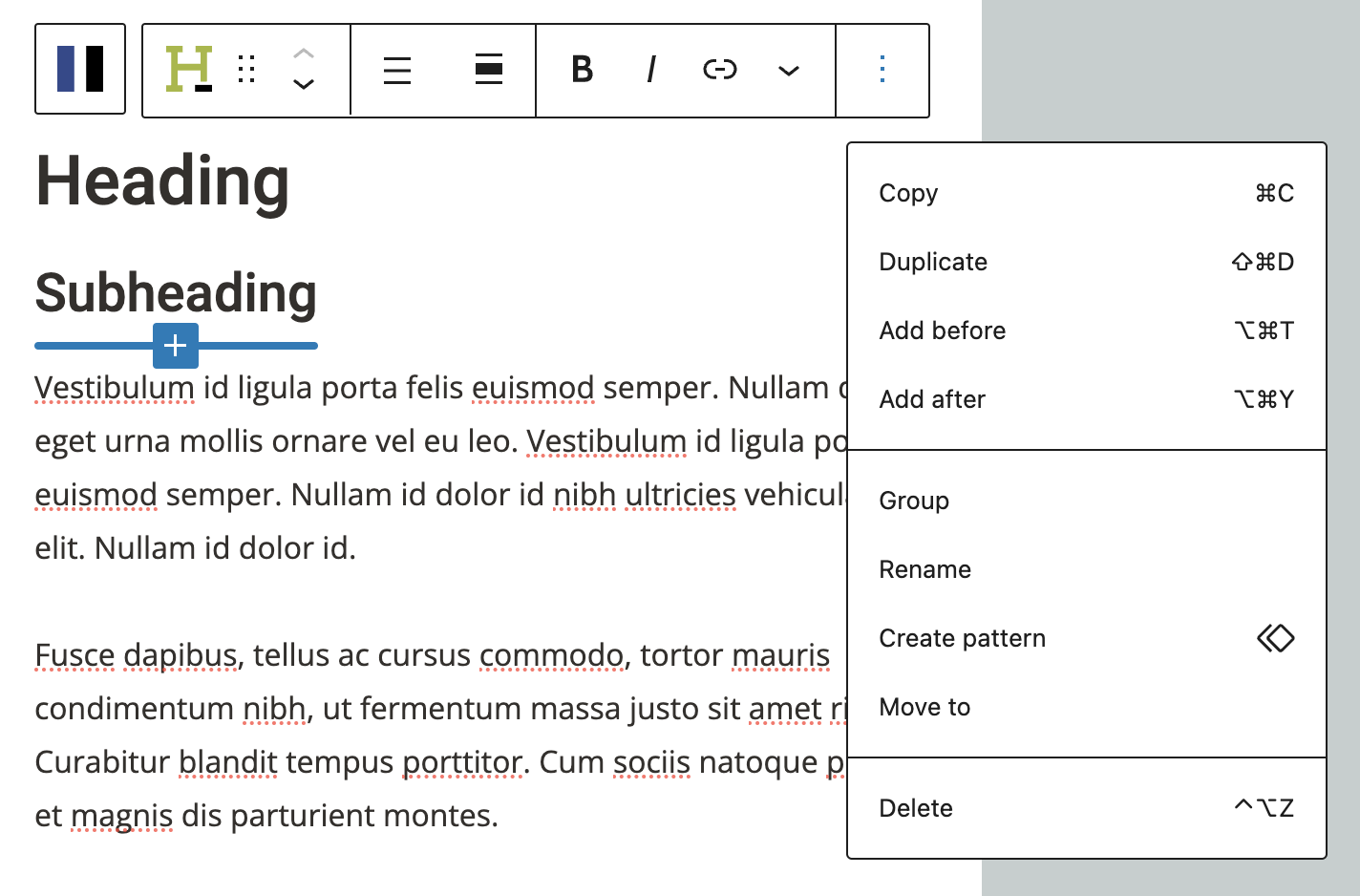The width and height of the screenshot is (1360, 896).
Task: Click the insert link icon
Action: pyautogui.click(x=720, y=70)
